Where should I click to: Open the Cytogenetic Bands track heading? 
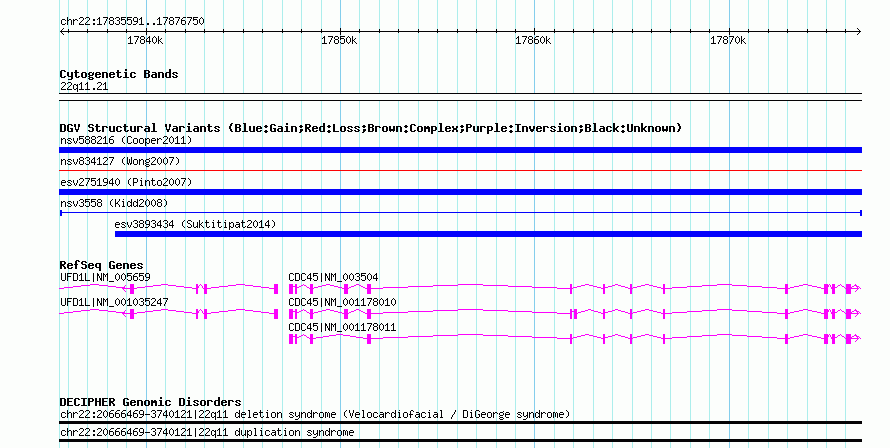click(119, 74)
